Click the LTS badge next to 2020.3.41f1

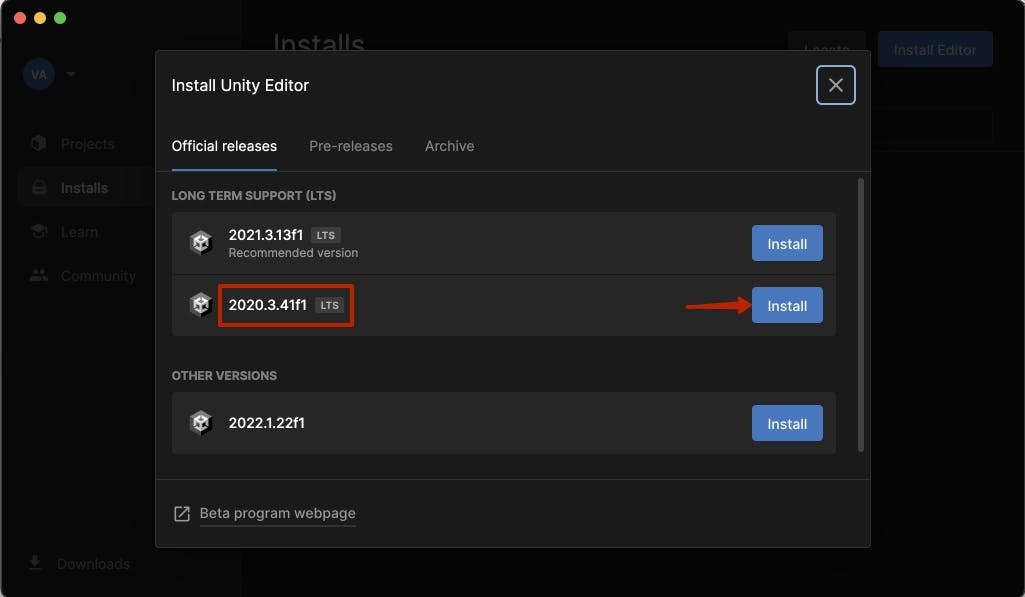click(x=329, y=305)
